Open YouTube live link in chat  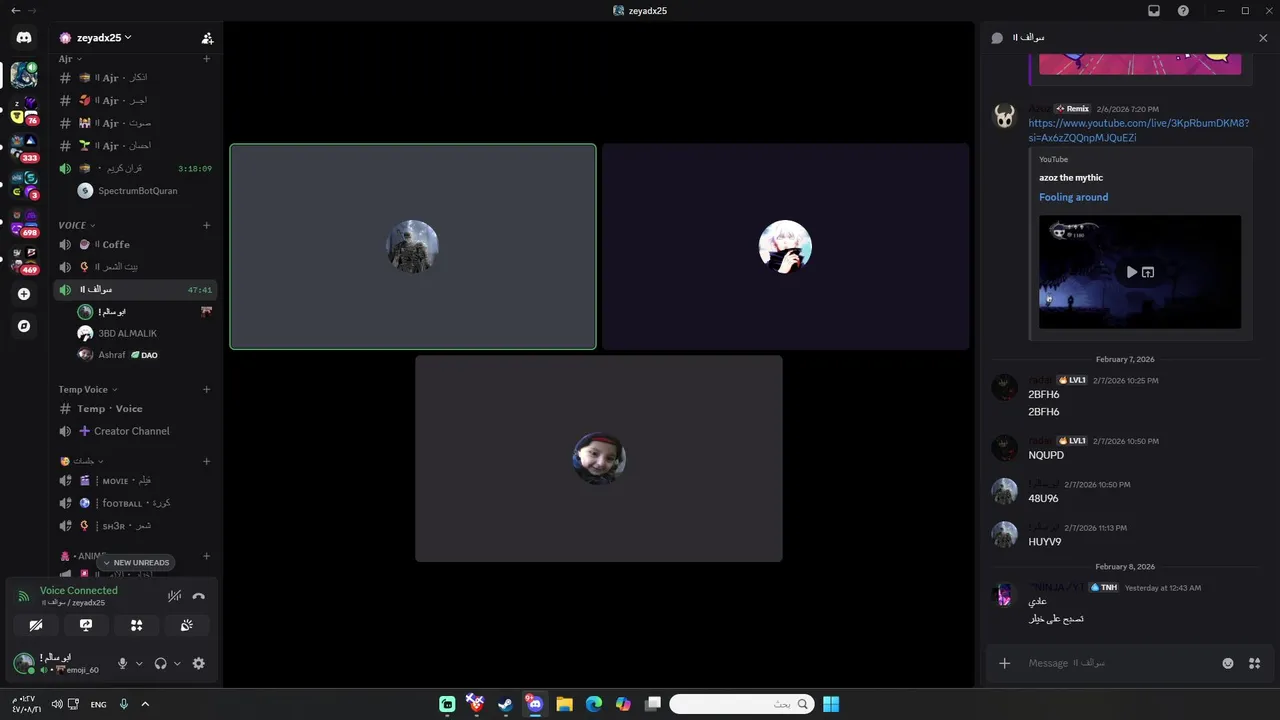coord(1138,130)
